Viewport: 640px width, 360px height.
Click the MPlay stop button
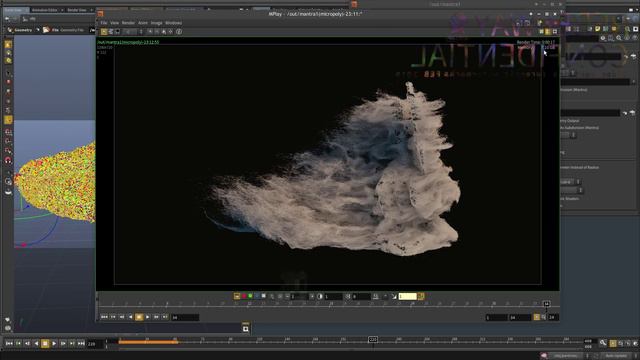click(139, 317)
